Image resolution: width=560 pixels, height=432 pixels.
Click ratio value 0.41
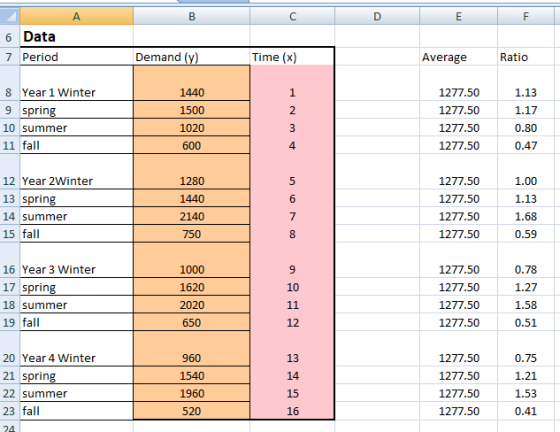click(x=526, y=411)
